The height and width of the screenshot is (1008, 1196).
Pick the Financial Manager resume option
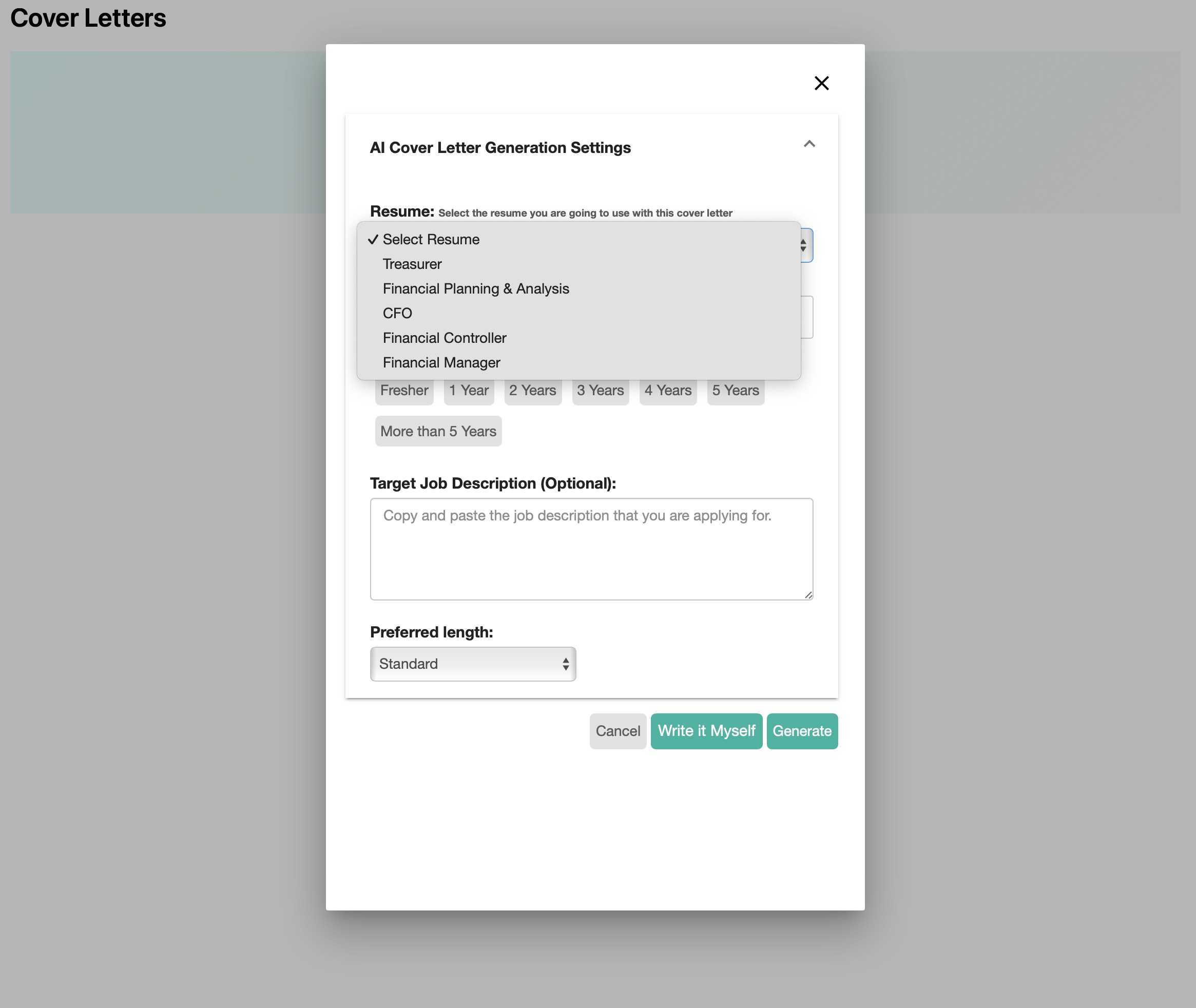pos(441,362)
